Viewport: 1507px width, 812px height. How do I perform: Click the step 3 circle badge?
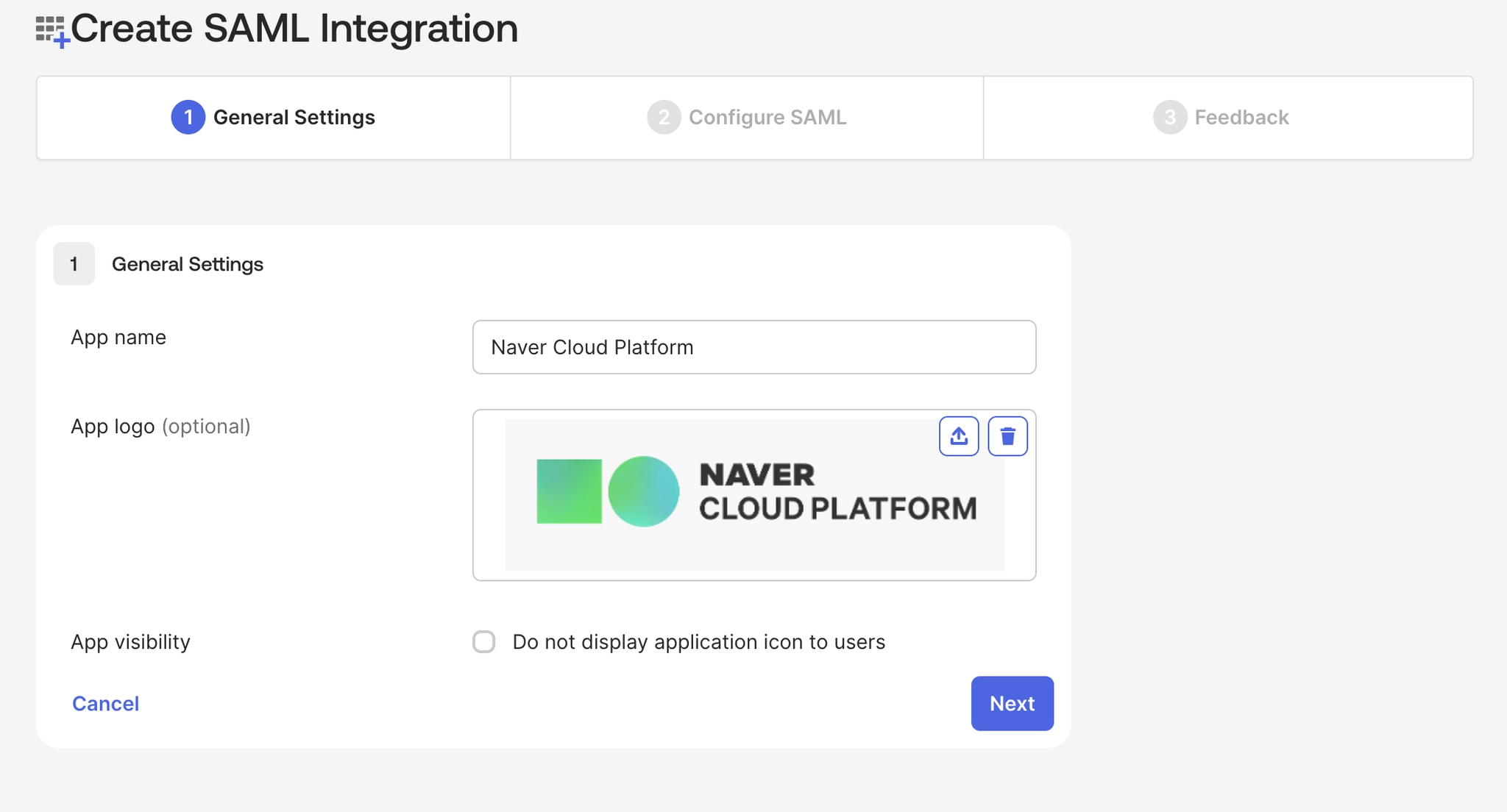coord(1169,118)
